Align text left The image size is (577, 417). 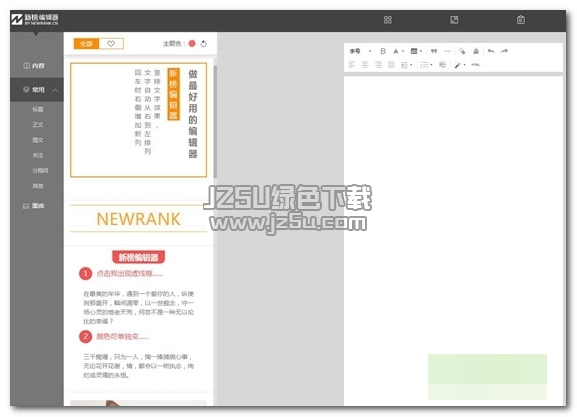[x=352, y=65]
